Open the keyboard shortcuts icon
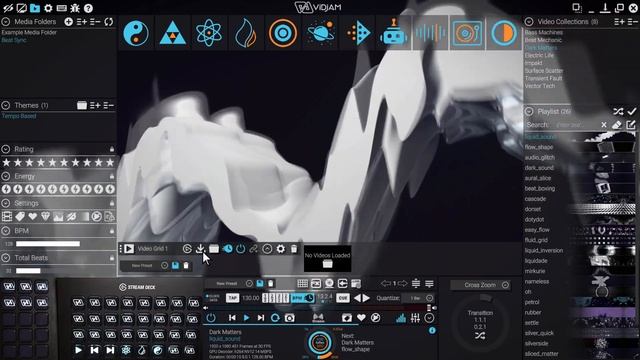This screenshot has height=360, width=640. pyautogui.click(x=62, y=8)
